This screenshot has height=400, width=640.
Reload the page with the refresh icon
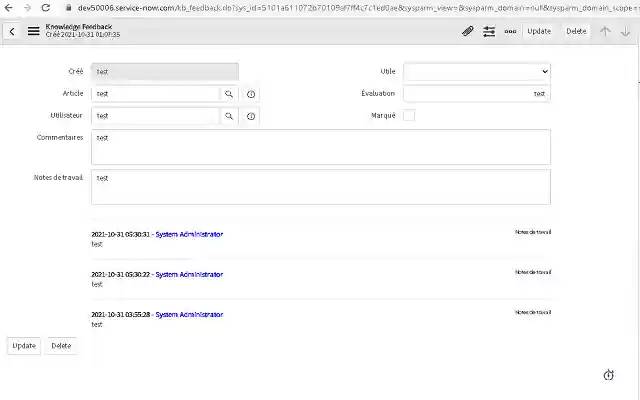click(46, 7)
